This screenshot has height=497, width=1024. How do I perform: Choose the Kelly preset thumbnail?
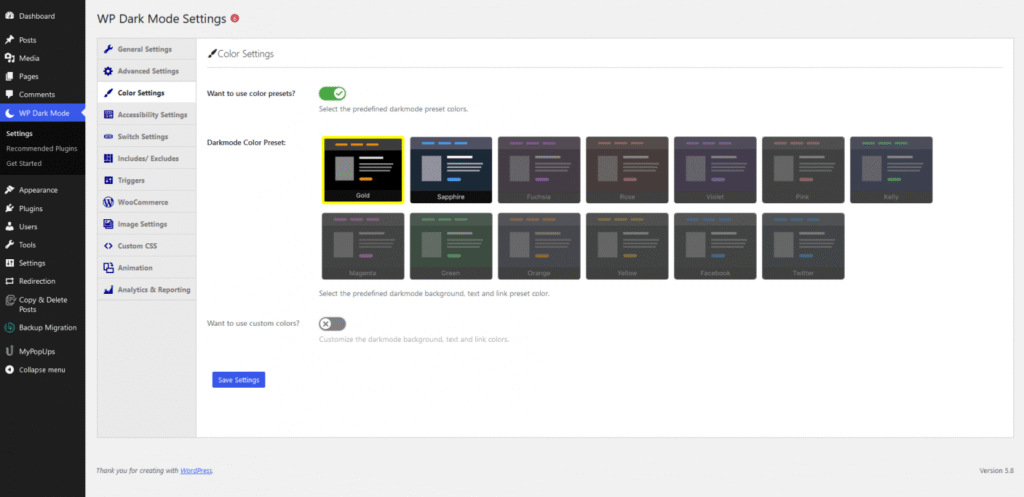click(x=891, y=170)
